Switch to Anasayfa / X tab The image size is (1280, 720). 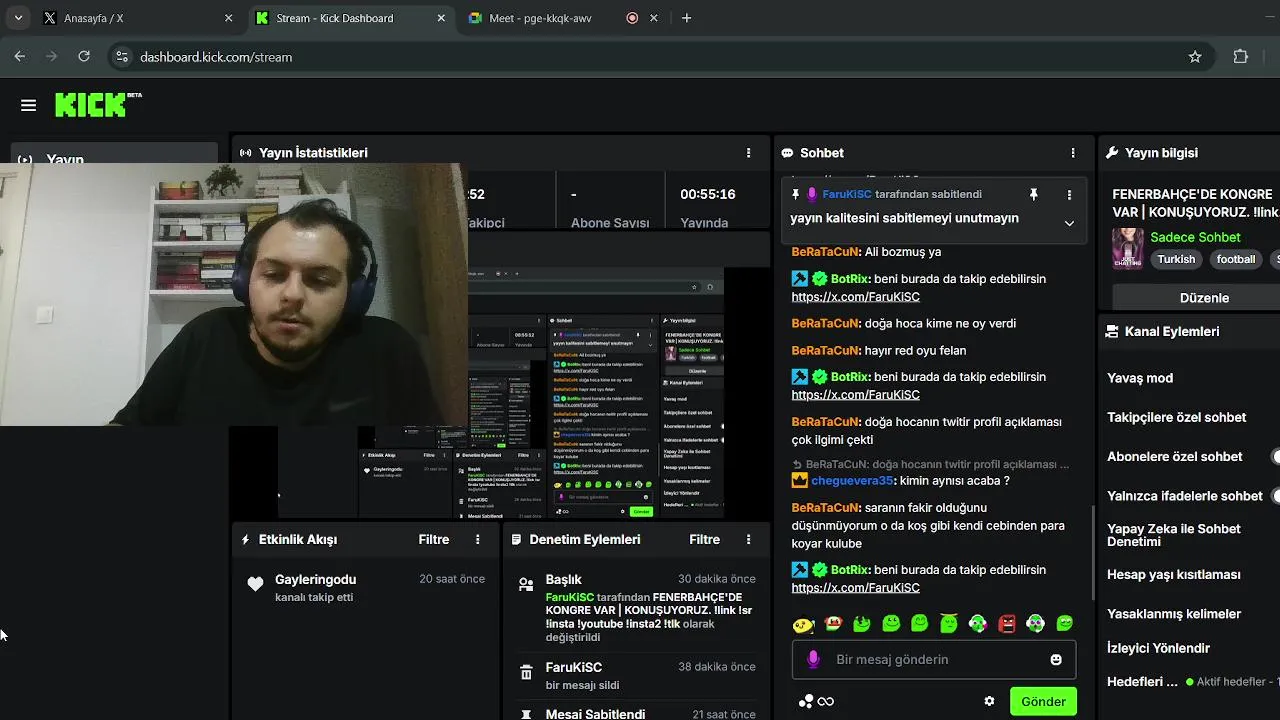(138, 18)
